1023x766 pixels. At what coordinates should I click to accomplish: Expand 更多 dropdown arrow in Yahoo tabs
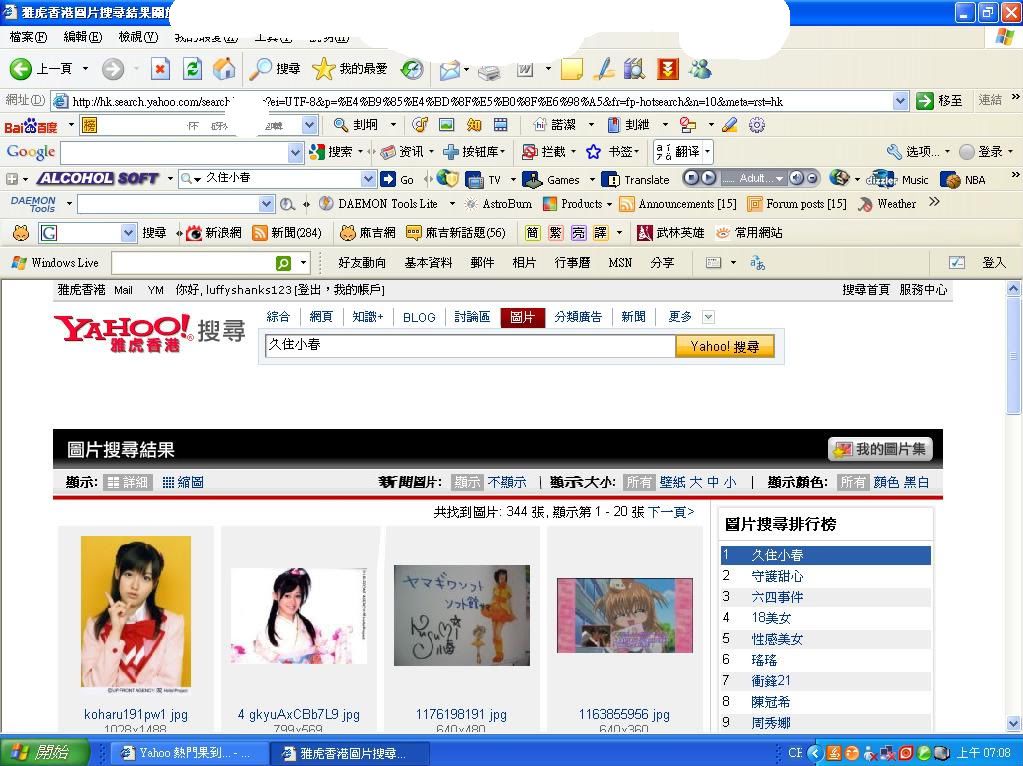(x=709, y=317)
